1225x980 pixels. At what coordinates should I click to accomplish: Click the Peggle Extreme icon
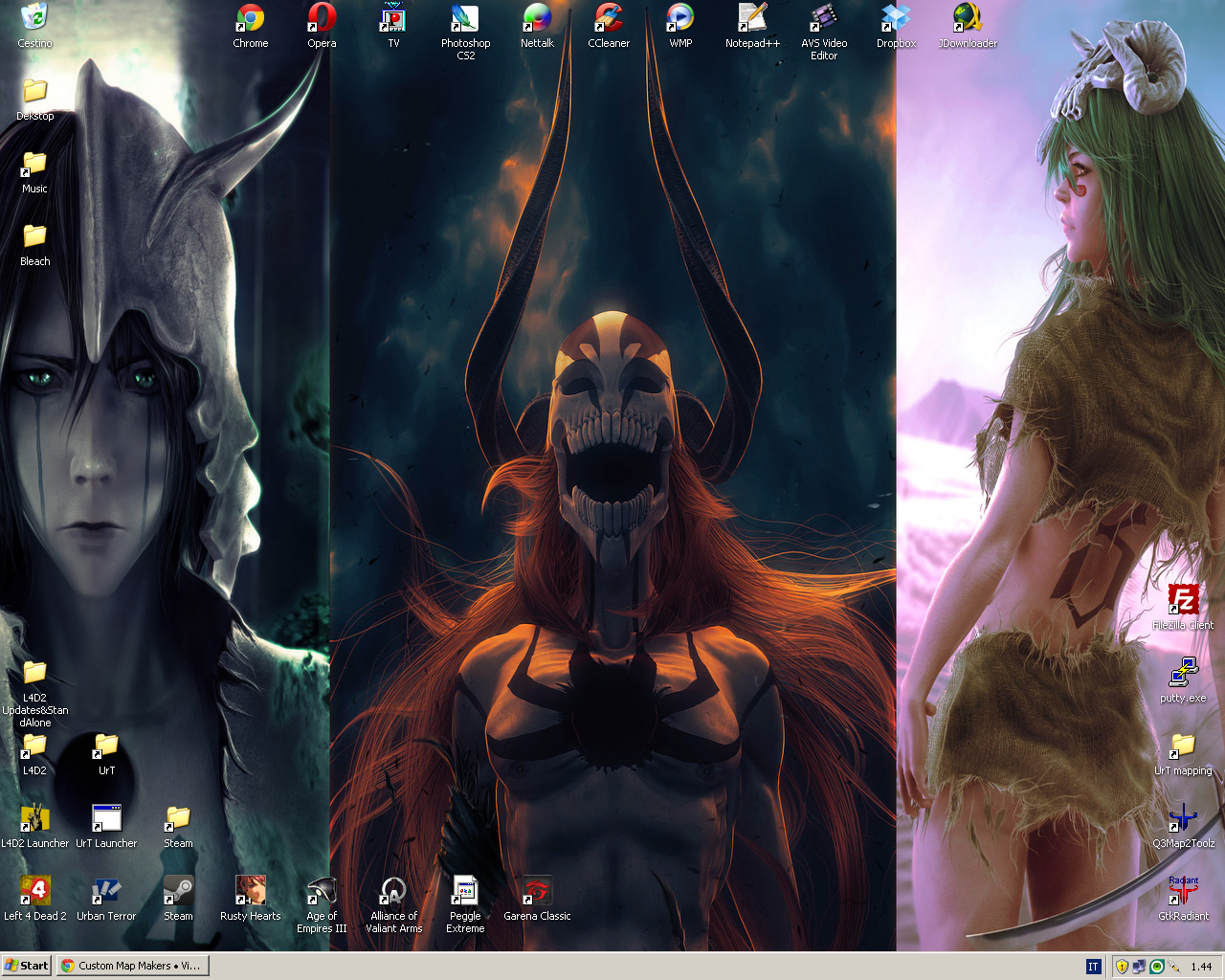tap(465, 892)
